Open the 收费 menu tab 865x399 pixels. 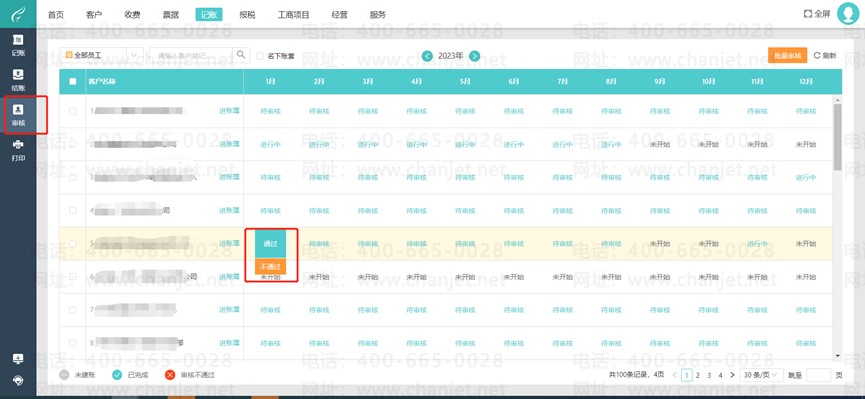tap(132, 15)
